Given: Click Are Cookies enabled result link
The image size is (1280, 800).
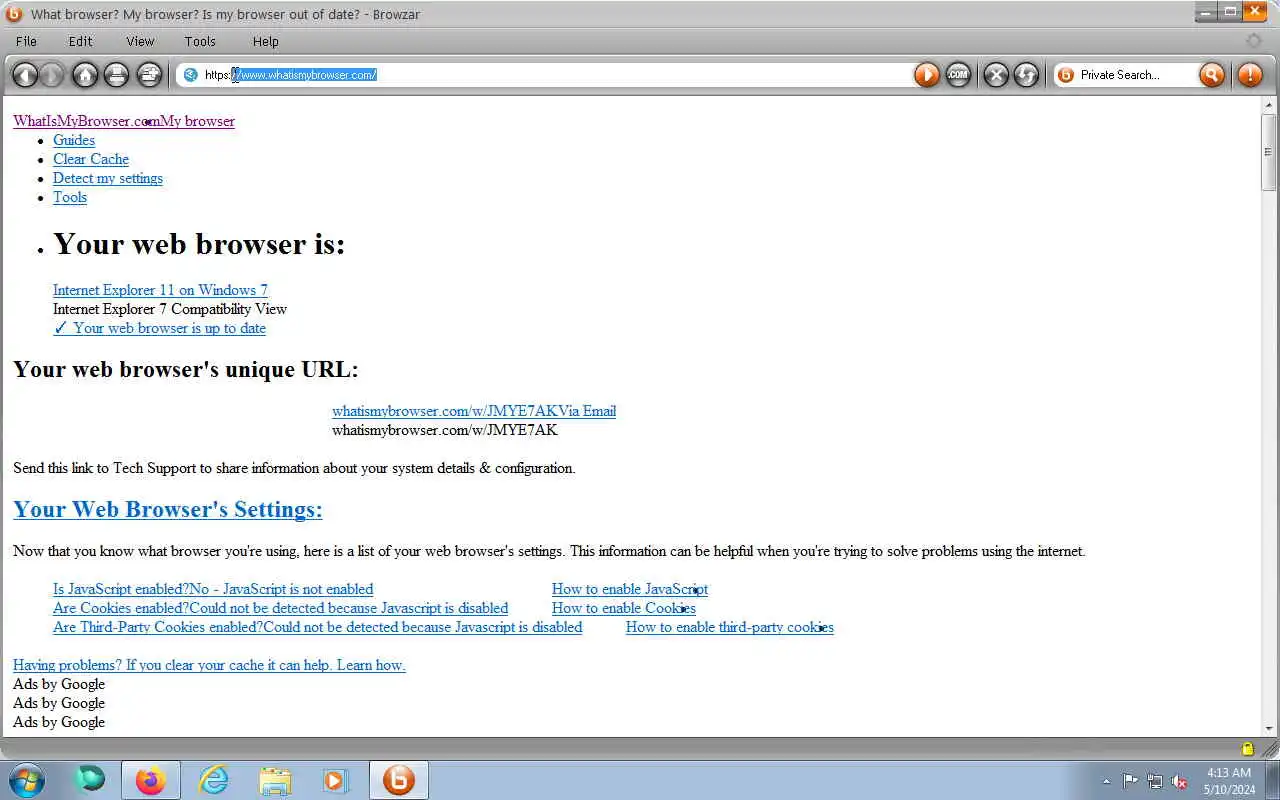Looking at the screenshot, I should 280,608.
